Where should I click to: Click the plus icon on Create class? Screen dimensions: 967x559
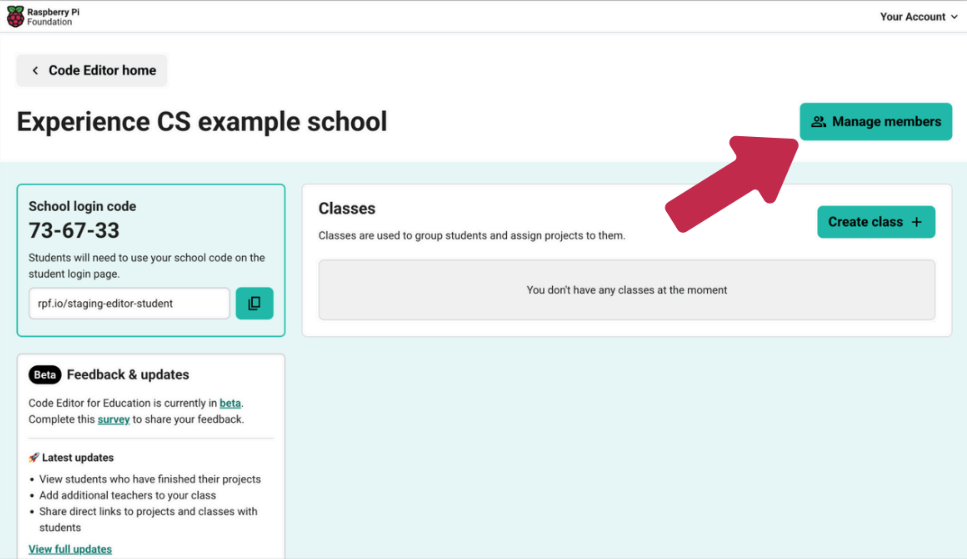pyautogui.click(x=916, y=222)
